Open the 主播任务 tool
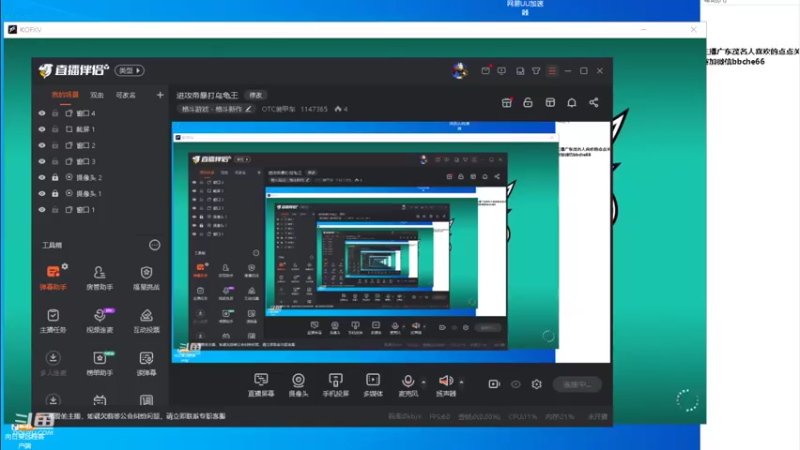This screenshot has height=450, width=800. pyautogui.click(x=53, y=320)
